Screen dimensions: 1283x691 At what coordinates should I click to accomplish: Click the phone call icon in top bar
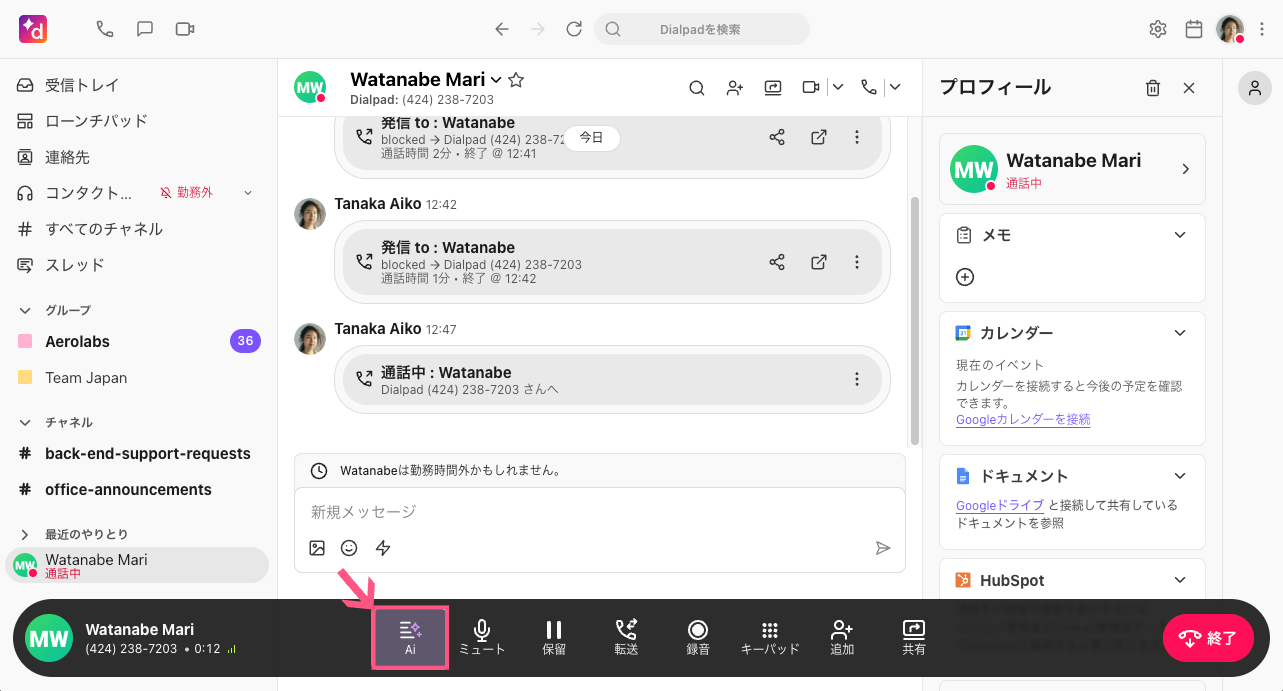coord(105,29)
